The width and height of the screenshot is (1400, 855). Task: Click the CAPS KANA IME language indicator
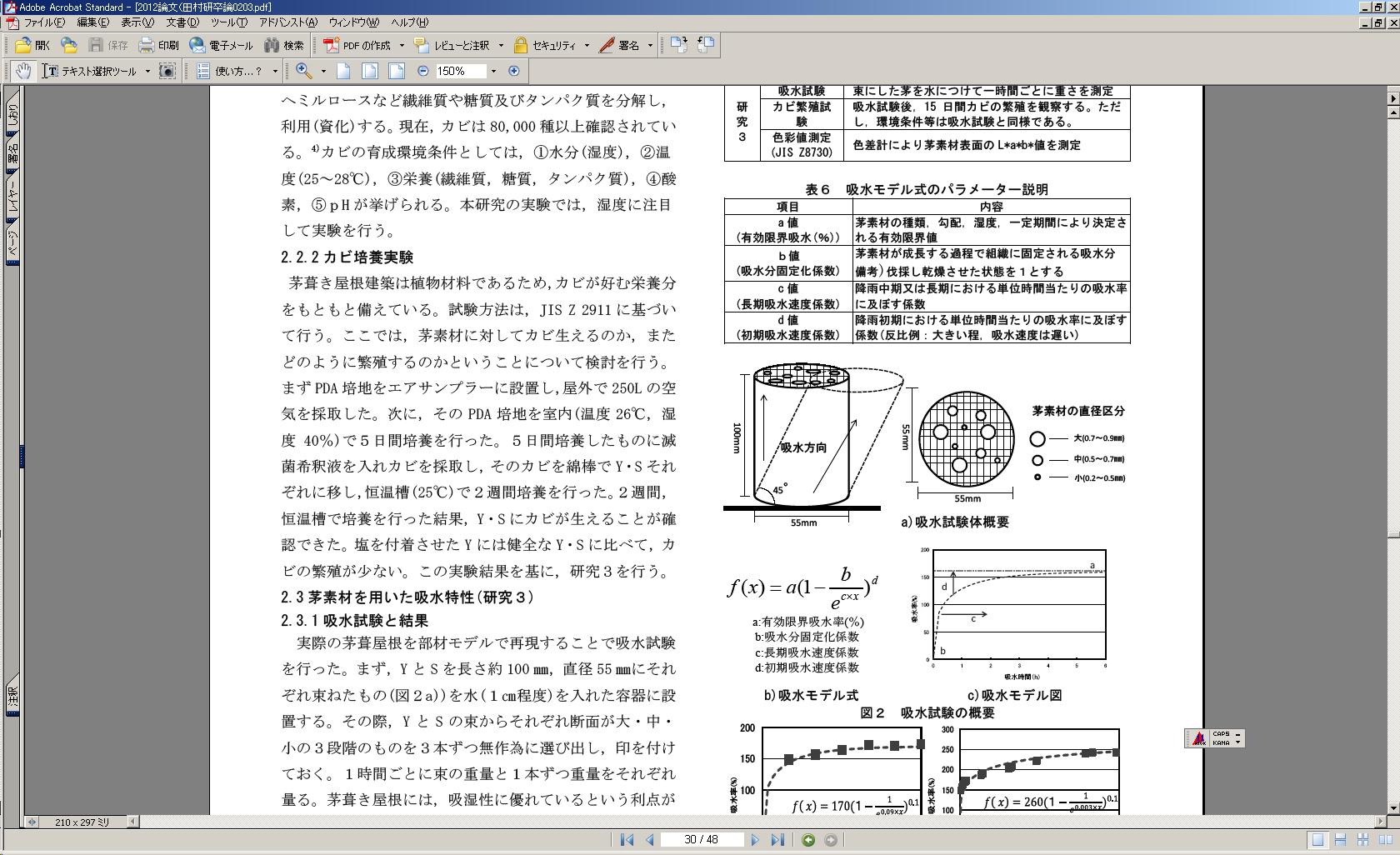coord(1215,738)
